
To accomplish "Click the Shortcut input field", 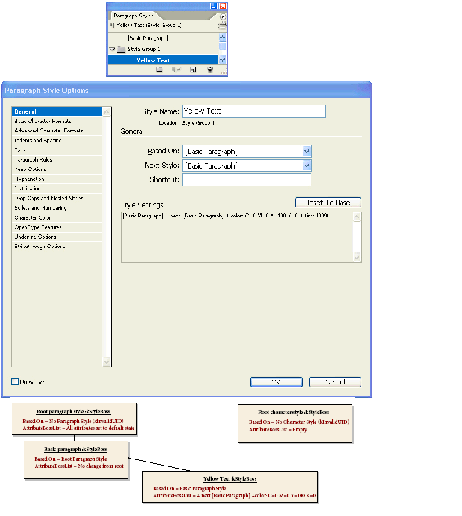I will (x=247, y=180).
